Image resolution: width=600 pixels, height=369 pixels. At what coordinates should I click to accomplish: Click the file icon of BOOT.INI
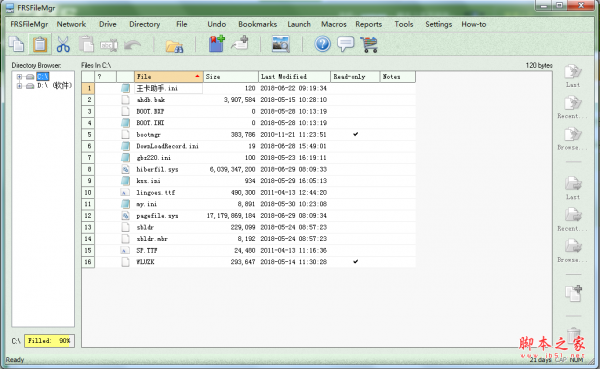tap(125, 123)
